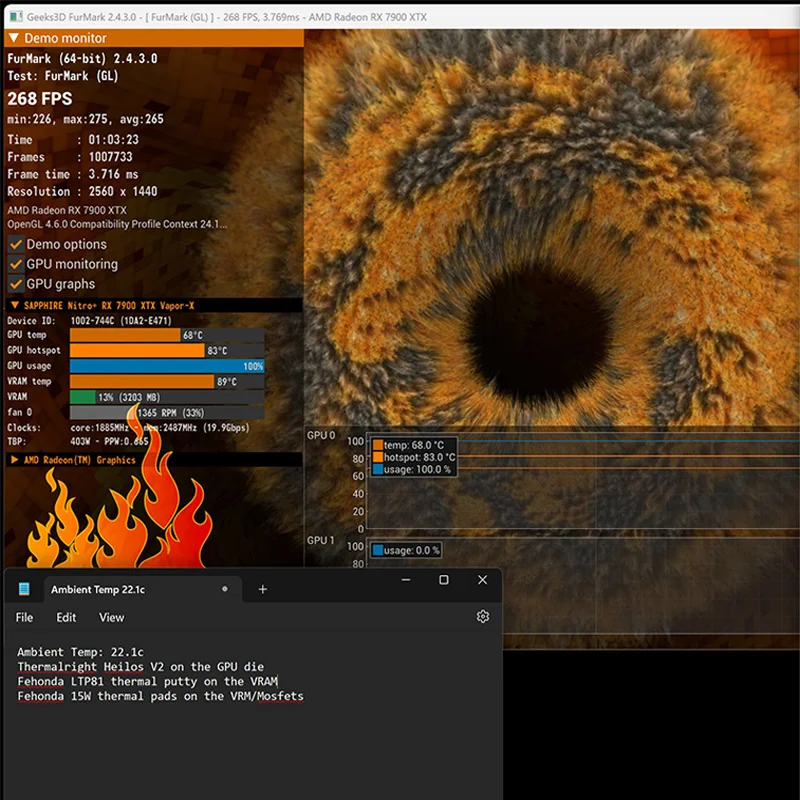Open Notepad settings gear
Image resolution: width=800 pixels, height=800 pixels.
483,617
